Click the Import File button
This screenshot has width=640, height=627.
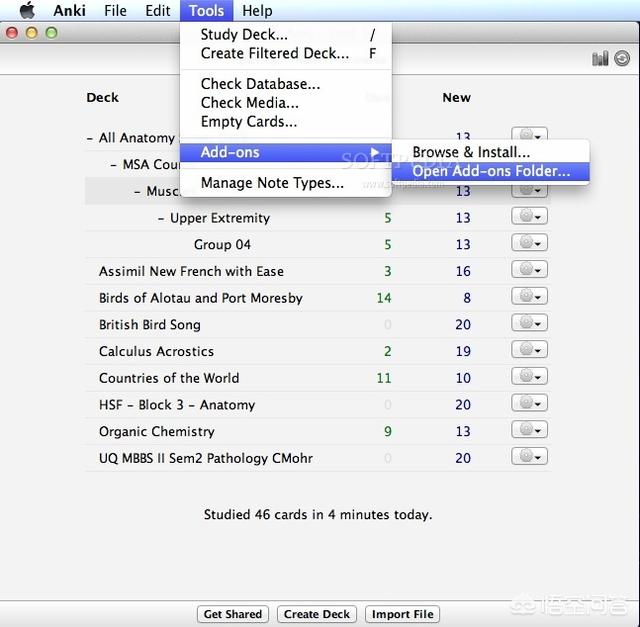pyautogui.click(x=401, y=614)
